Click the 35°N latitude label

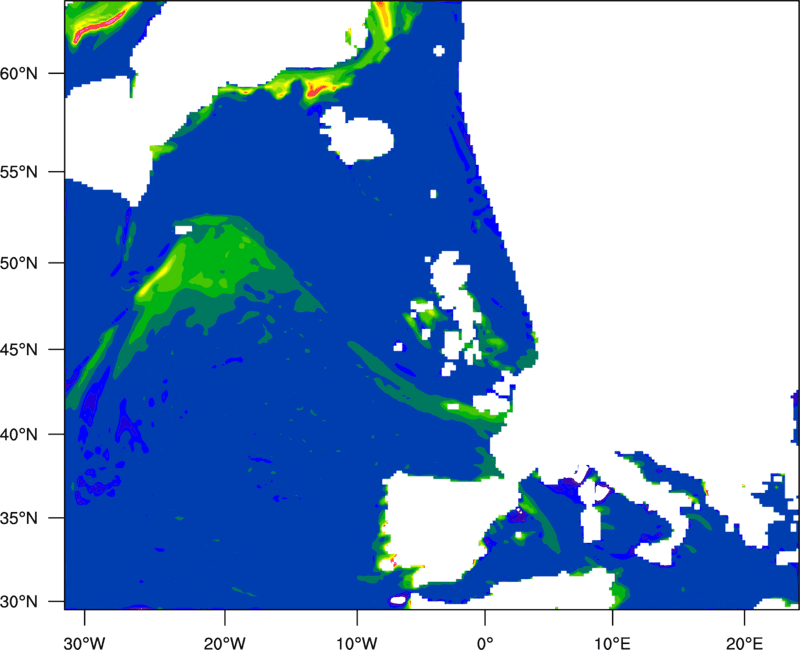[x=19, y=518]
